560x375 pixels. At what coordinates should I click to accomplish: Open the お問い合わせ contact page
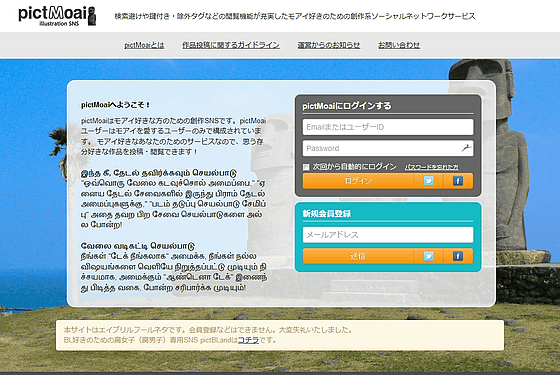[x=399, y=45]
